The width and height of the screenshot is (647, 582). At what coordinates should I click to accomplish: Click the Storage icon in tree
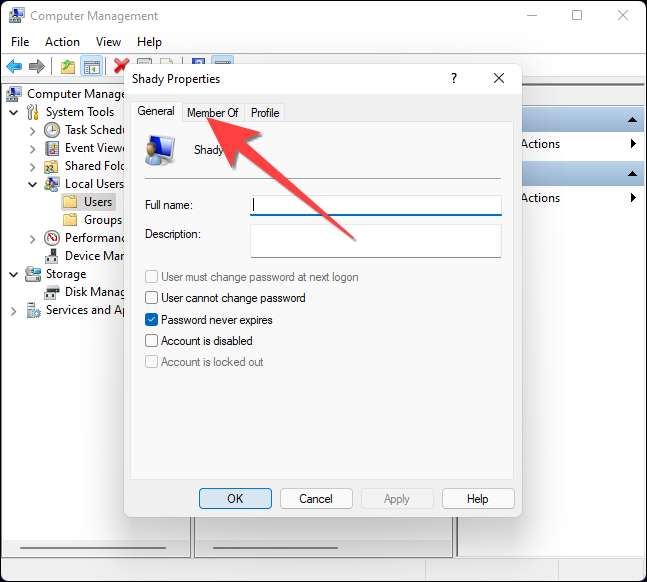(33, 274)
